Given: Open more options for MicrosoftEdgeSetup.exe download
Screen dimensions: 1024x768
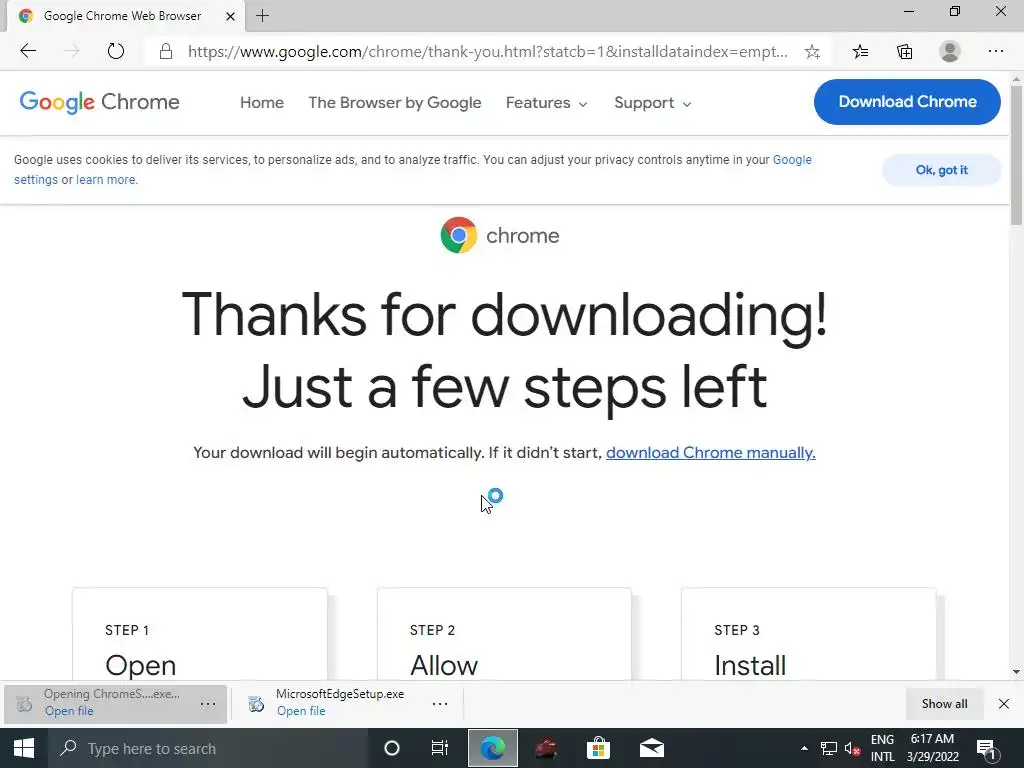Looking at the screenshot, I should [440, 704].
